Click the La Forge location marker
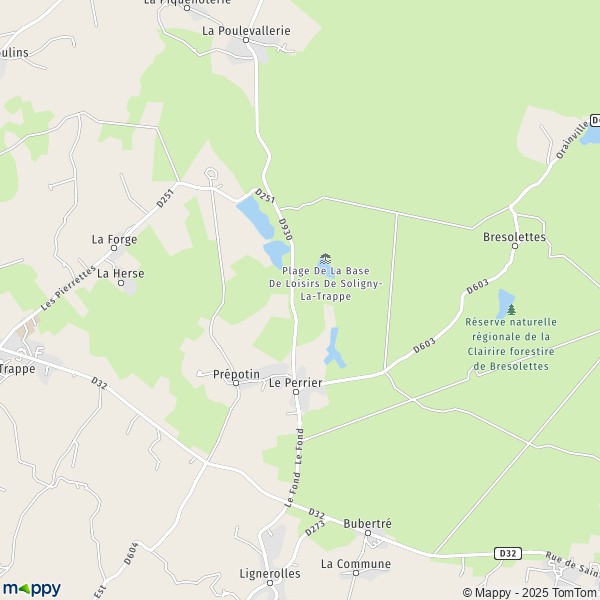 (x=114, y=248)
